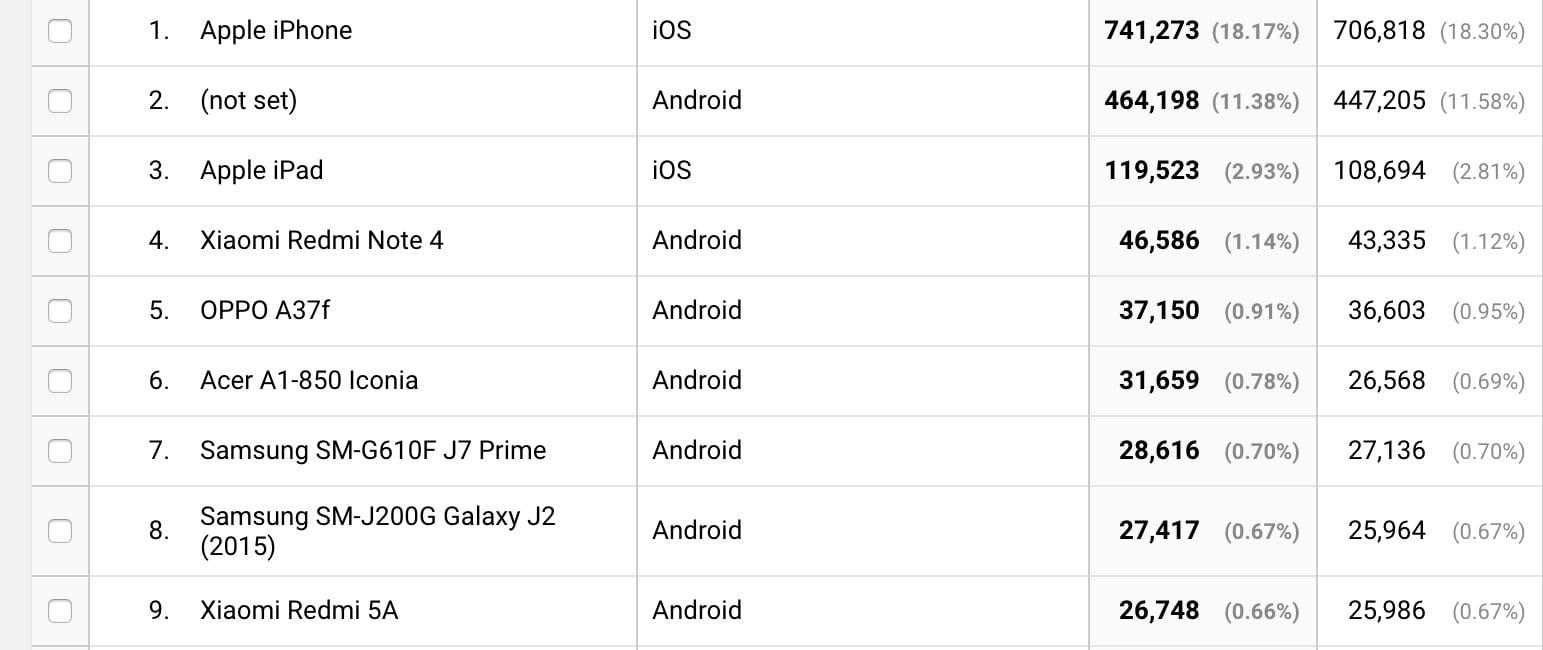Image resolution: width=1543 pixels, height=650 pixels.
Task: Open Apple iPad device details
Action: (261, 171)
